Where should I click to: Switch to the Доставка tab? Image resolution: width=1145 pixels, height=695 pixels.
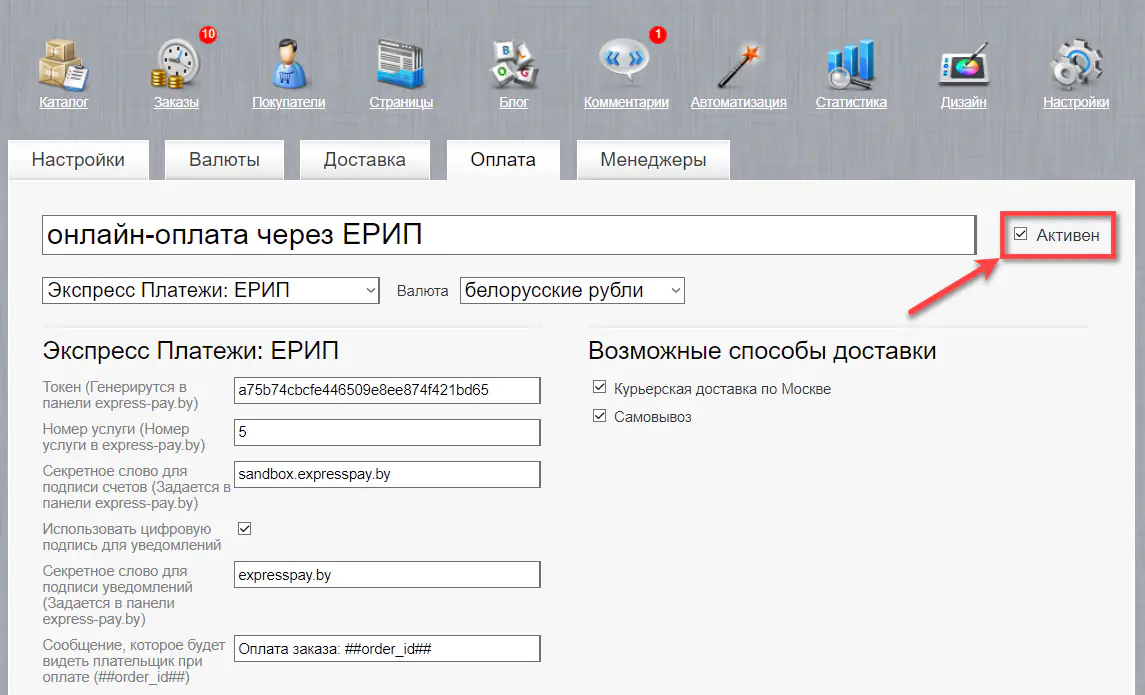click(364, 159)
